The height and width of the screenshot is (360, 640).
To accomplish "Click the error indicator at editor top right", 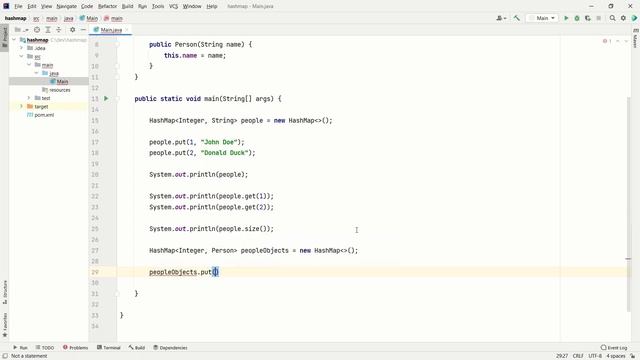I will pyautogui.click(x=607, y=41).
